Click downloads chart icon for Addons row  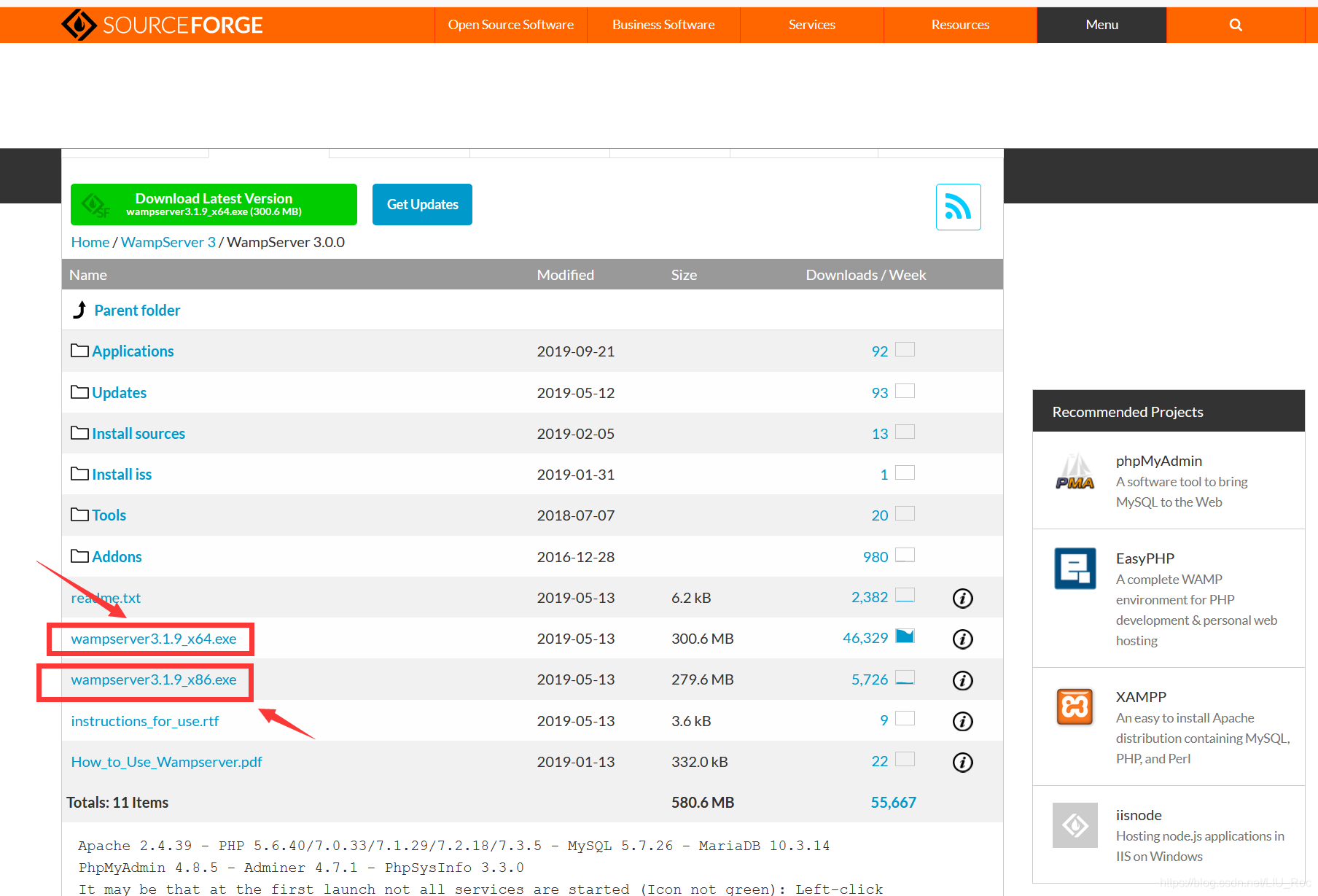coord(905,554)
